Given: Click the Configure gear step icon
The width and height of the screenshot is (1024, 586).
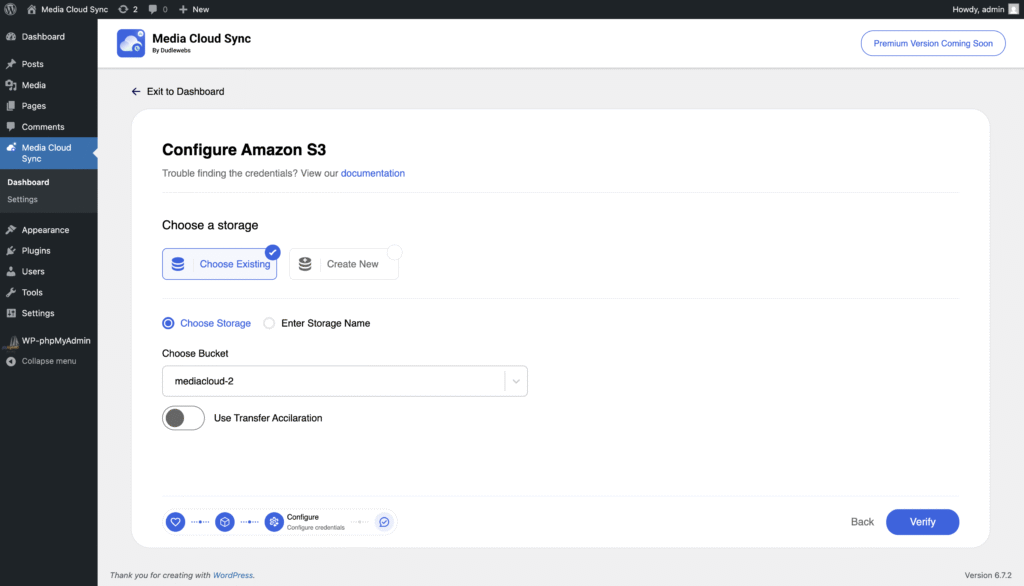Looking at the screenshot, I should click(274, 522).
